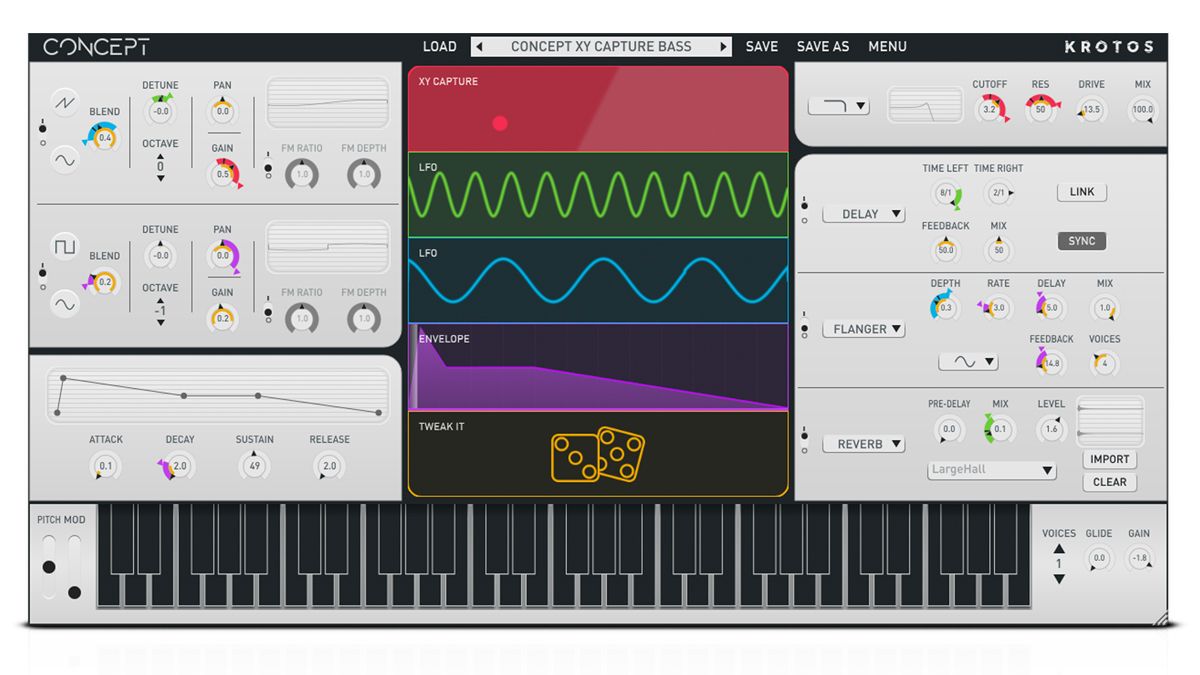The image size is (1200, 675).
Task: Click the delay Feedback knob
Action: click(946, 250)
